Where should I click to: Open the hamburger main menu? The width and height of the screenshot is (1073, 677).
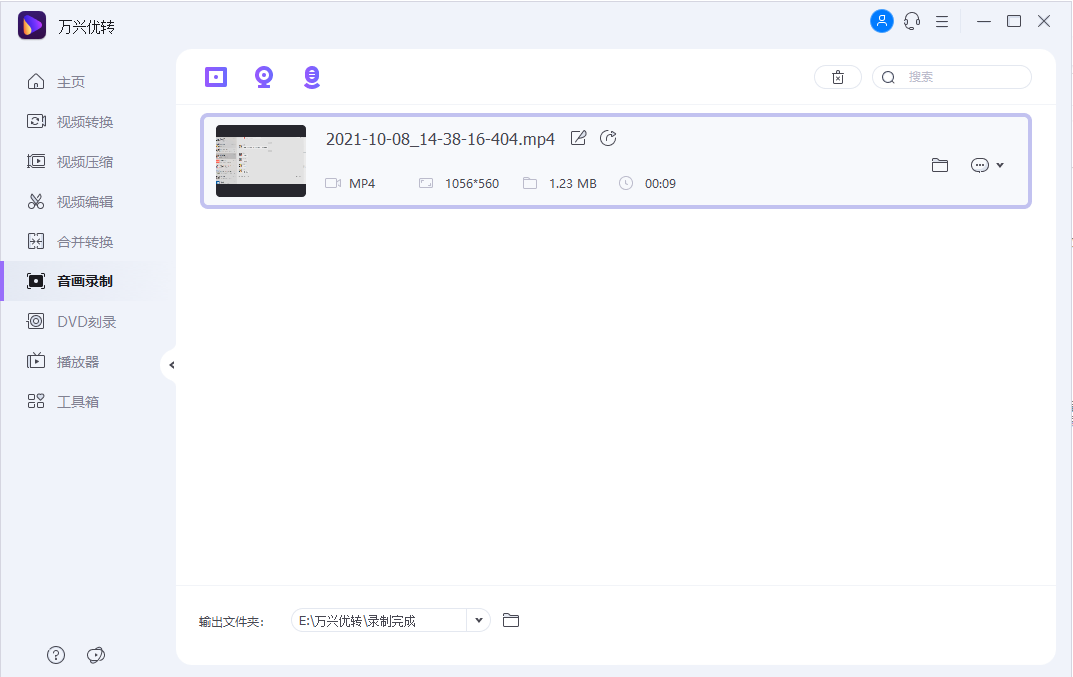941,21
